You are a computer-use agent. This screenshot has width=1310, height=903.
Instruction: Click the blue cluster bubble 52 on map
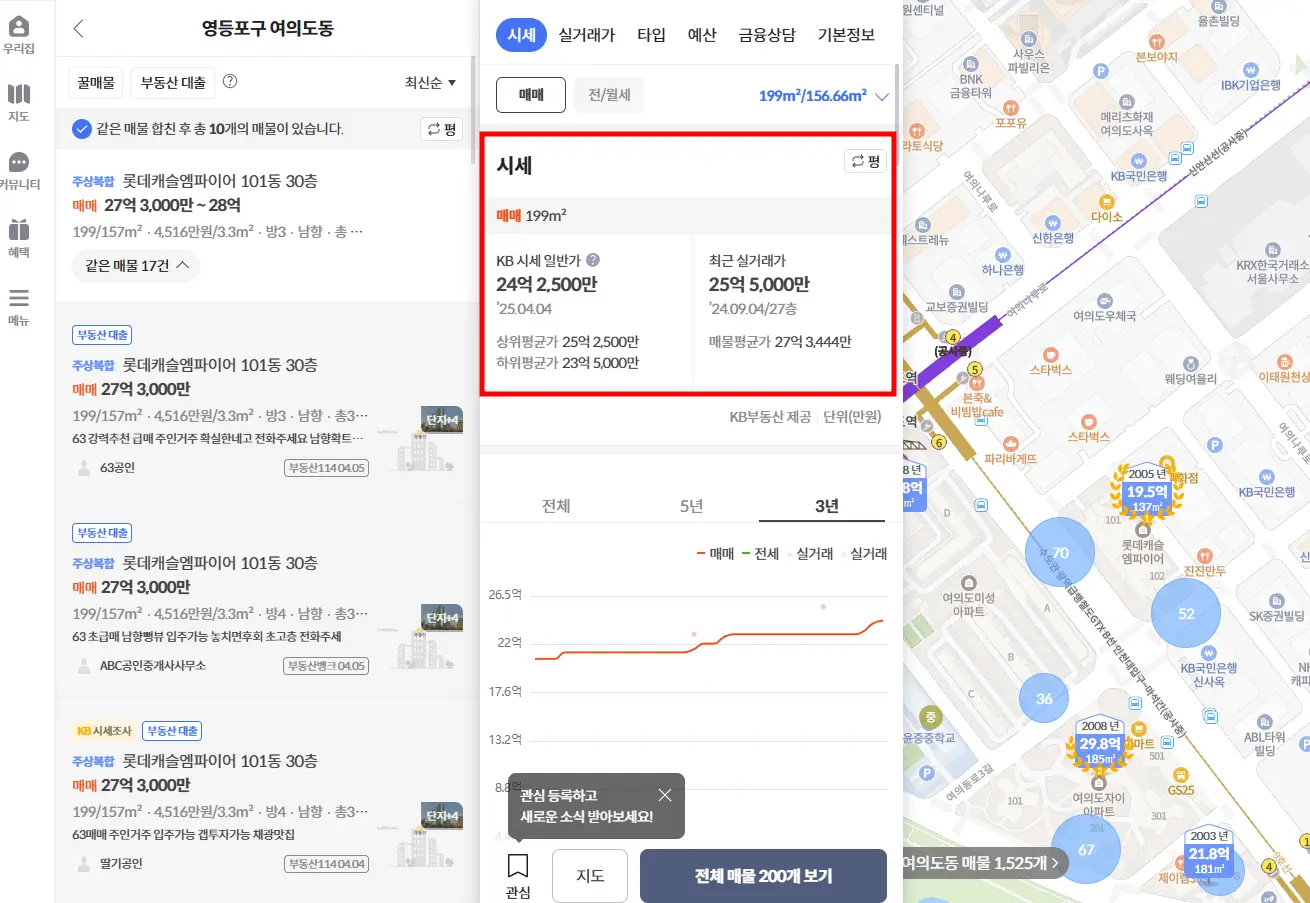point(1186,613)
